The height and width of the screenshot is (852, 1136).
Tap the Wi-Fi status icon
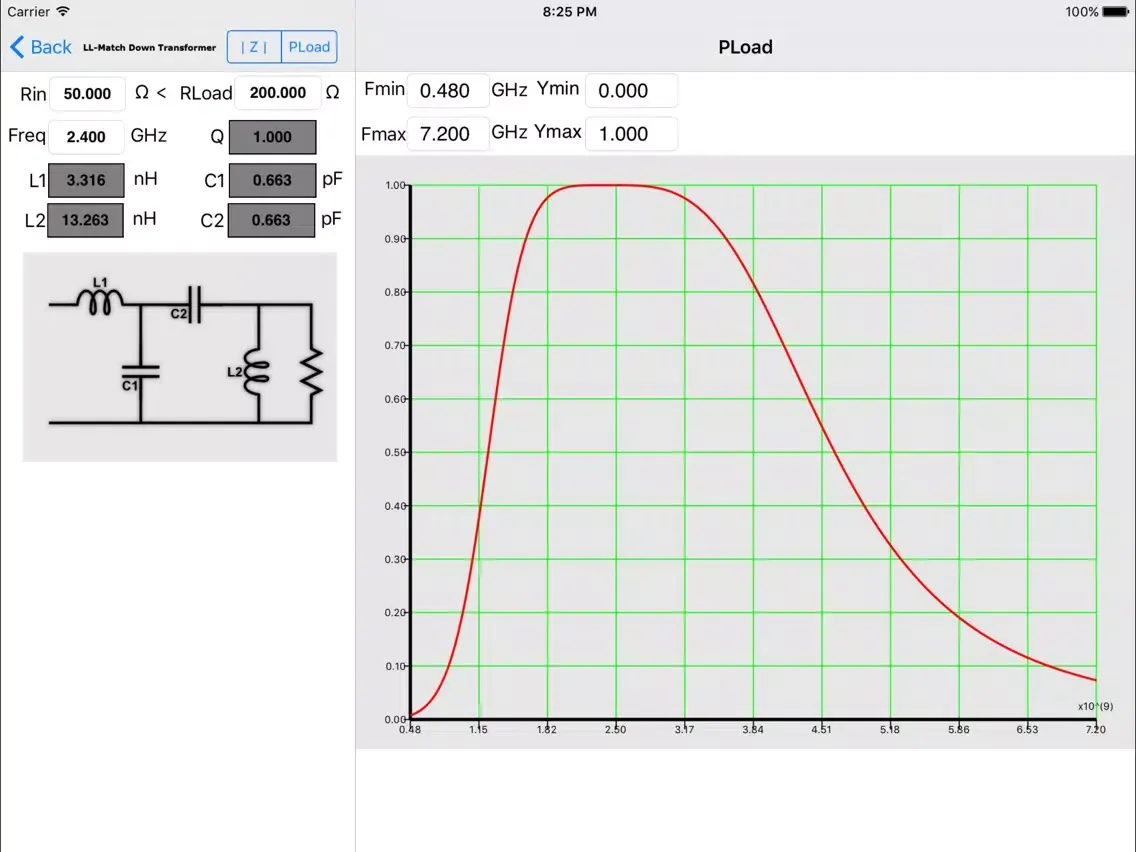pos(63,12)
